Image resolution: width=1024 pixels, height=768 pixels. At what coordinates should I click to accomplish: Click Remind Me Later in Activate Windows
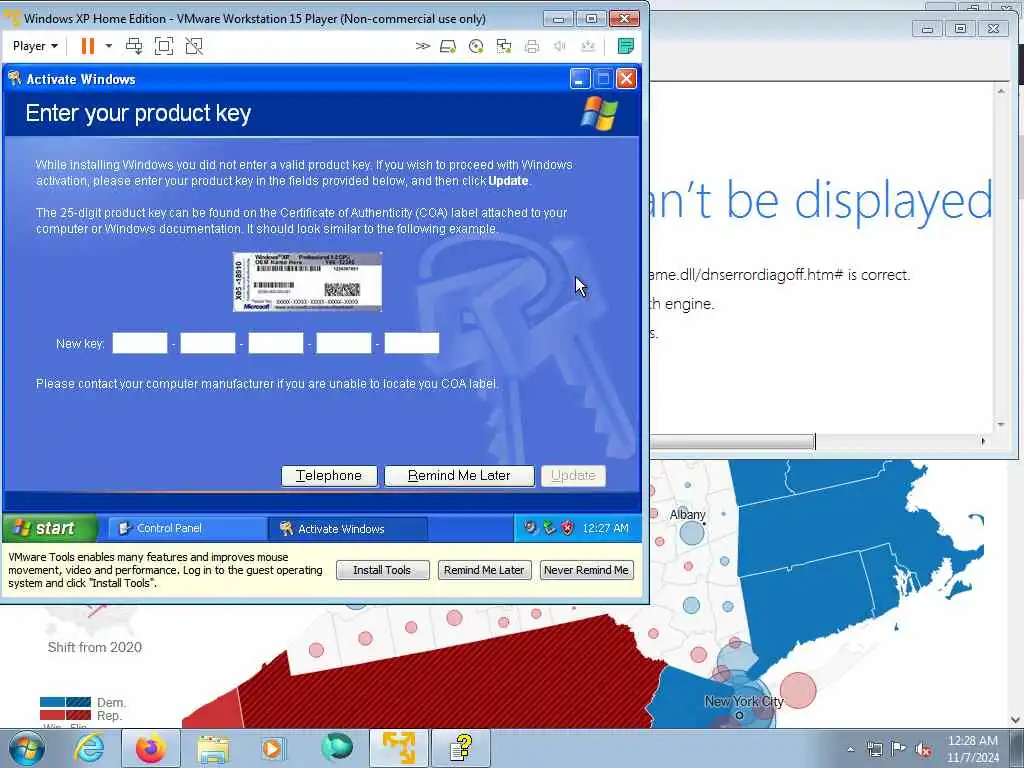pyautogui.click(x=459, y=475)
